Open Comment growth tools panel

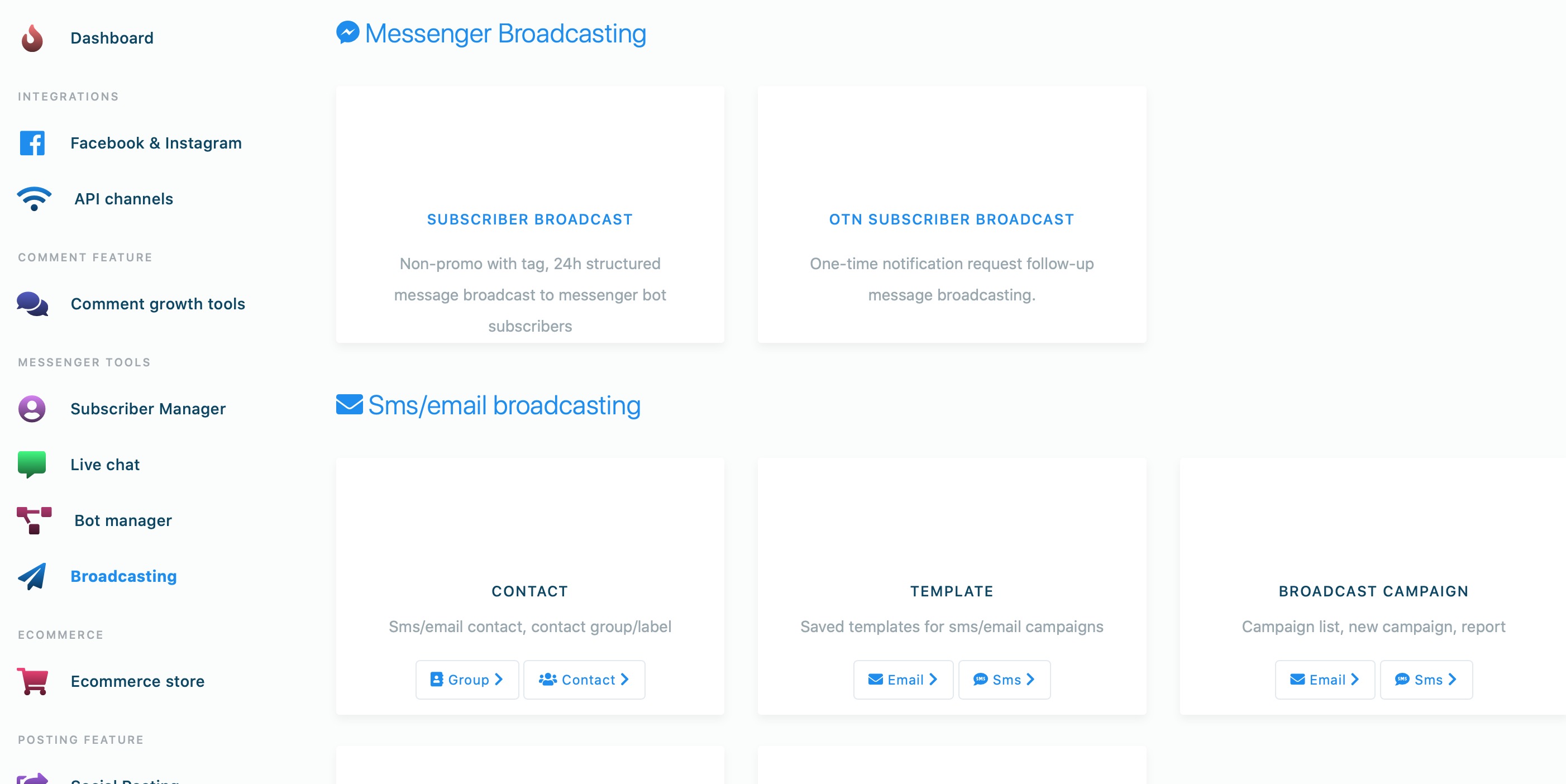click(x=157, y=304)
